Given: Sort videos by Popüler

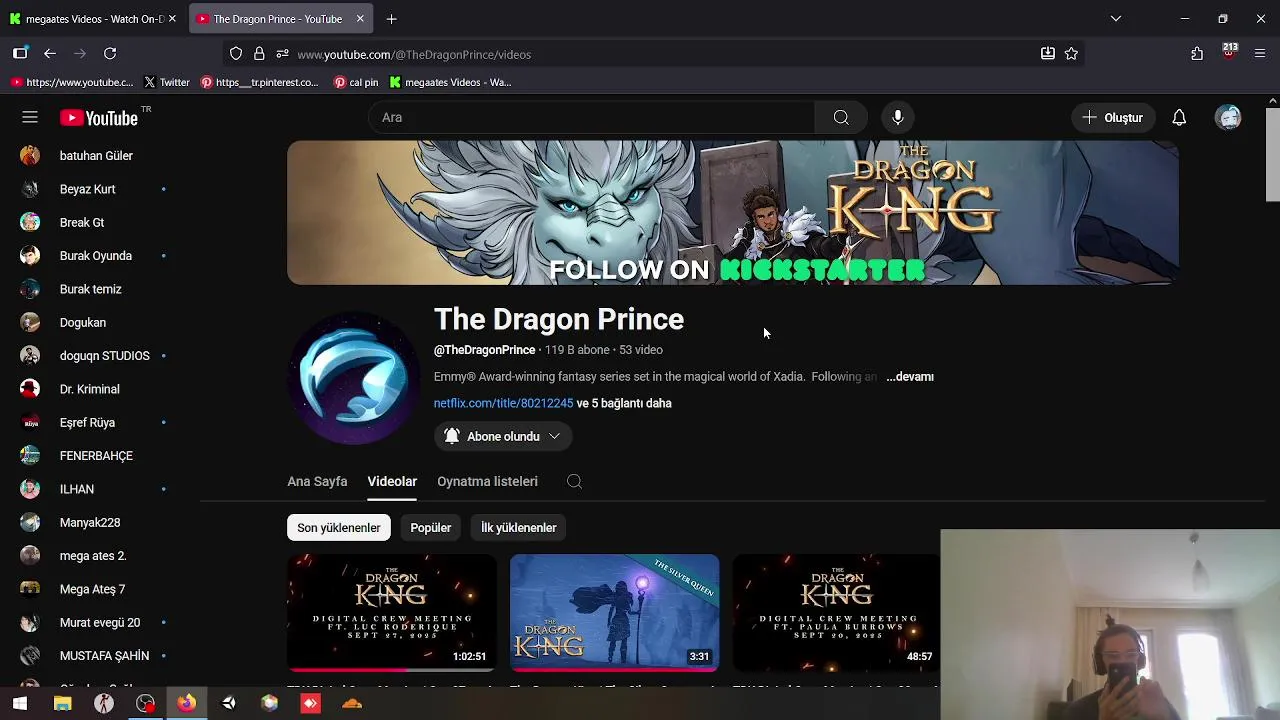Looking at the screenshot, I should (x=430, y=528).
